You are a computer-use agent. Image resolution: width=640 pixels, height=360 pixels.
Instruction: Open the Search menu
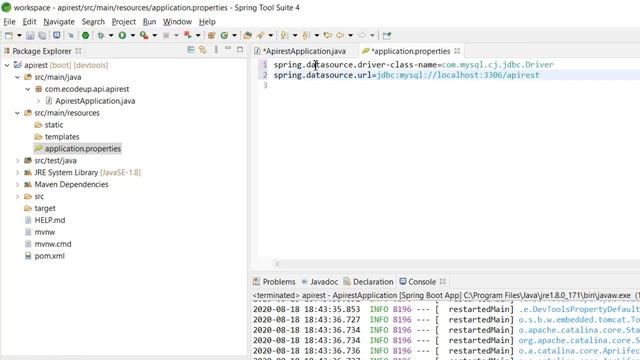[x=93, y=22]
